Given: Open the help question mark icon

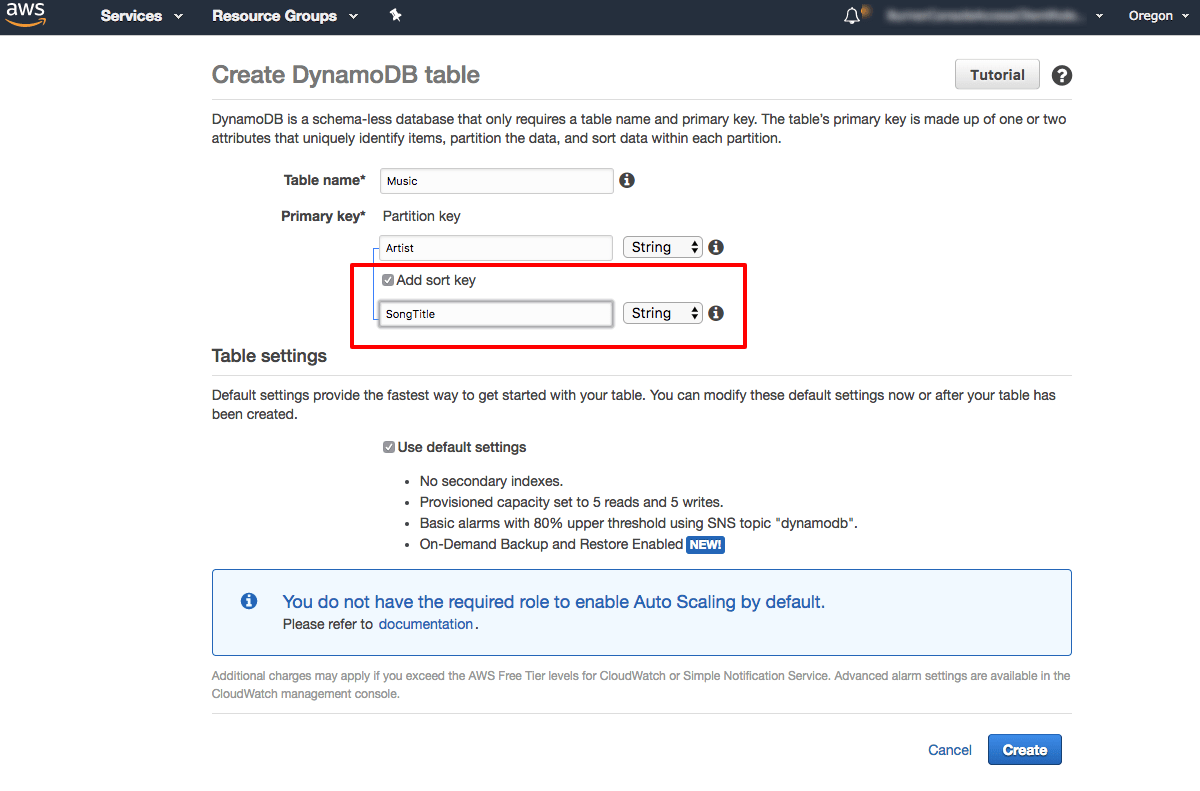Looking at the screenshot, I should pos(1062,76).
